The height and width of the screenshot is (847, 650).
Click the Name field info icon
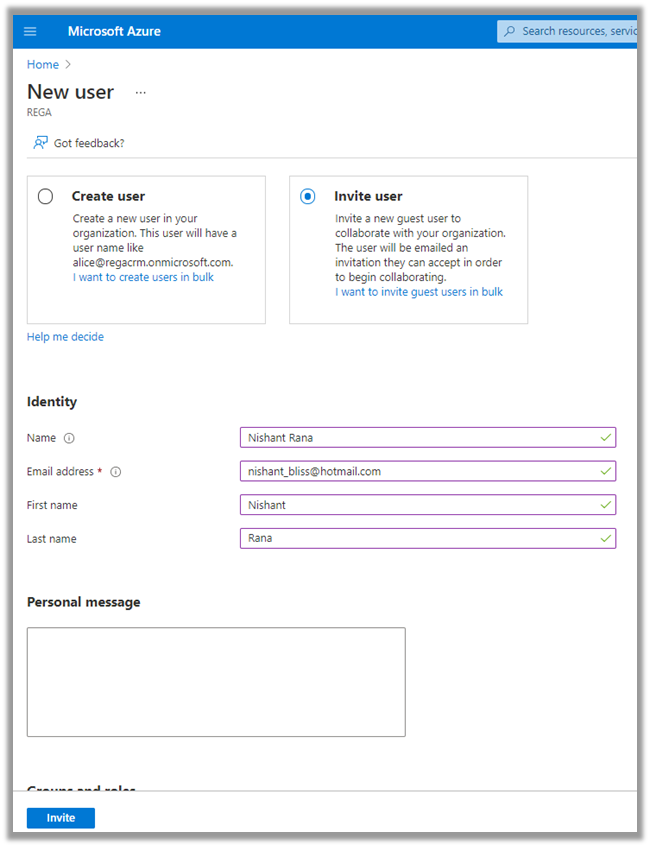(x=69, y=438)
